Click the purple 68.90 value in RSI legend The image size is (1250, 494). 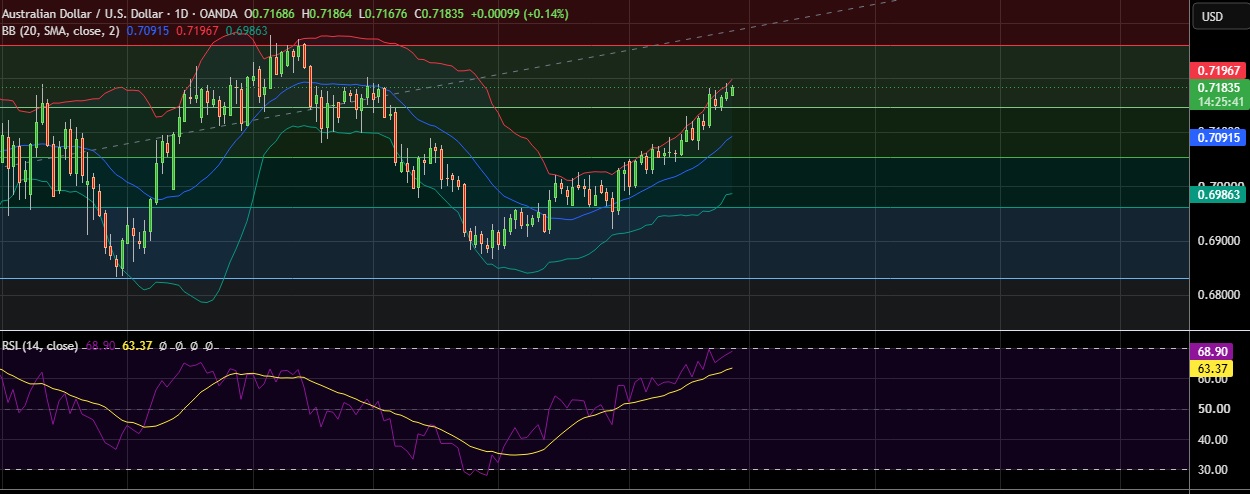101,346
